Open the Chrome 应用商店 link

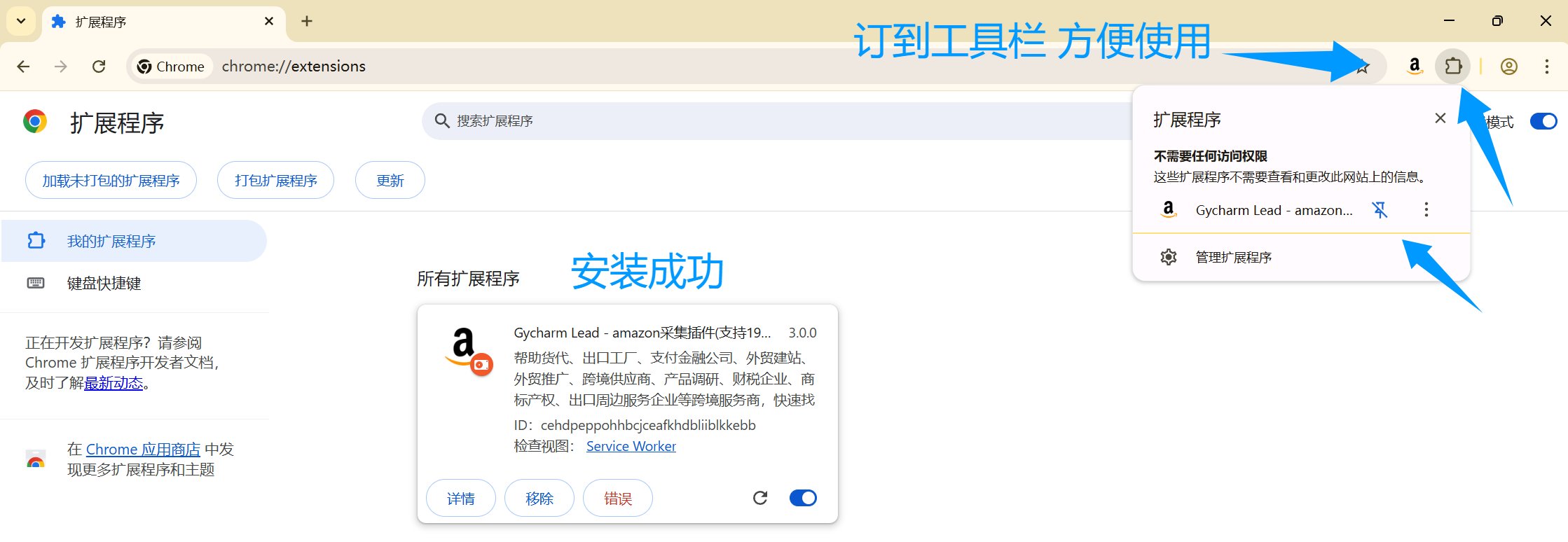pos(143,449)
